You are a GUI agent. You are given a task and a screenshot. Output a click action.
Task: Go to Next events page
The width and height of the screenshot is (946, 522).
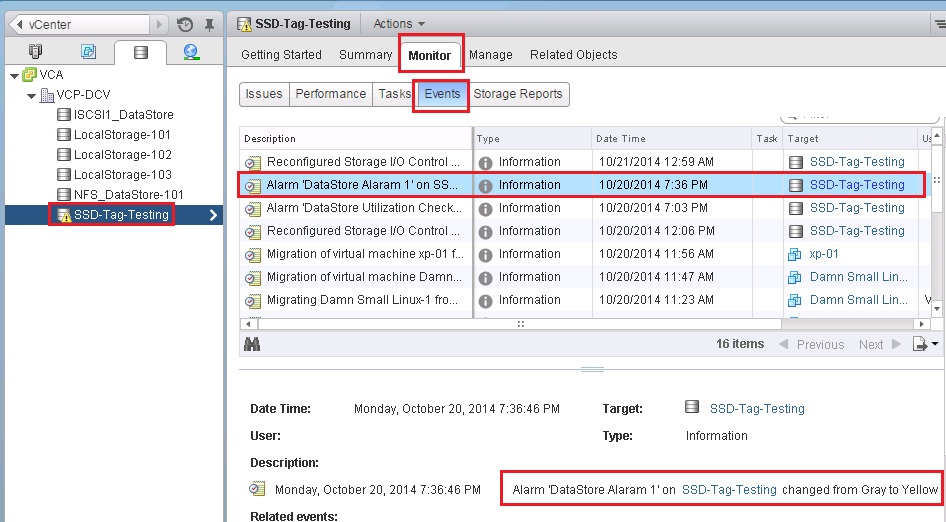(880, 345)
